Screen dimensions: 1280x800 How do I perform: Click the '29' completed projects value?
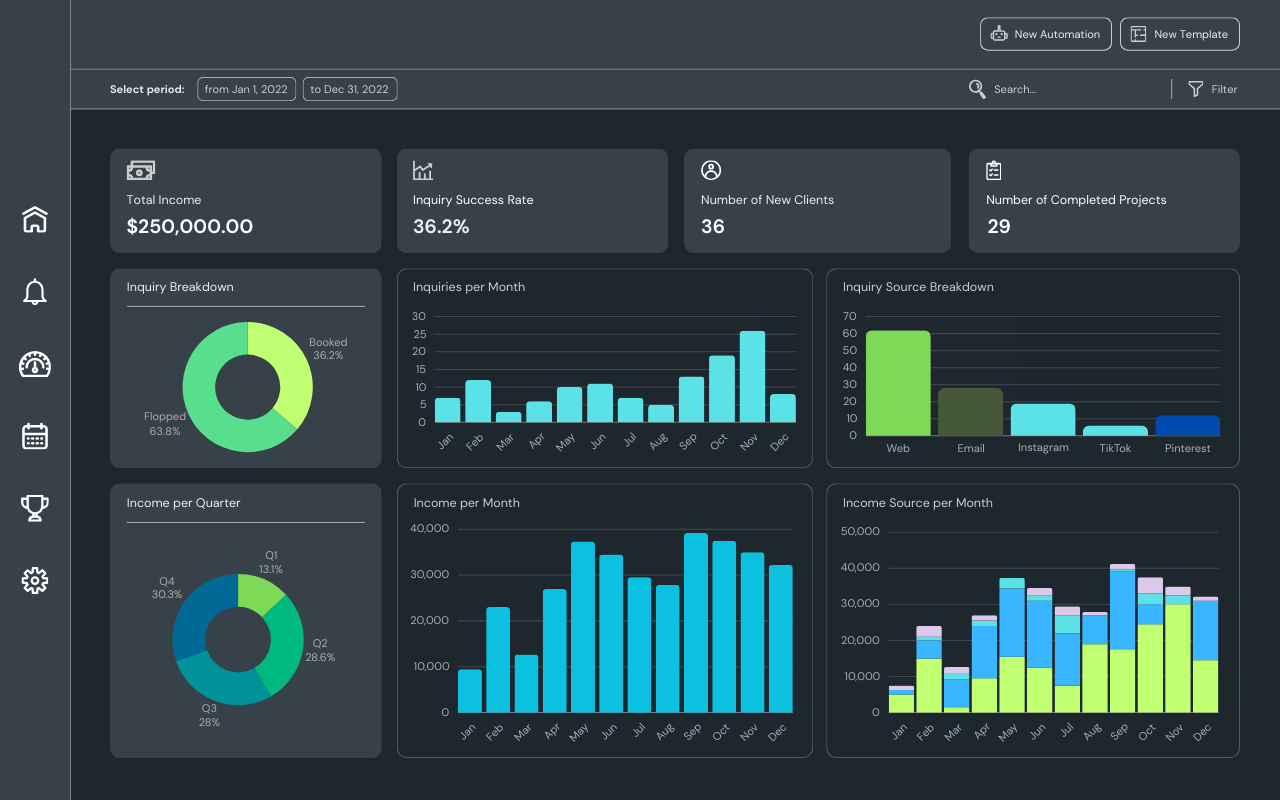[998, 227]
